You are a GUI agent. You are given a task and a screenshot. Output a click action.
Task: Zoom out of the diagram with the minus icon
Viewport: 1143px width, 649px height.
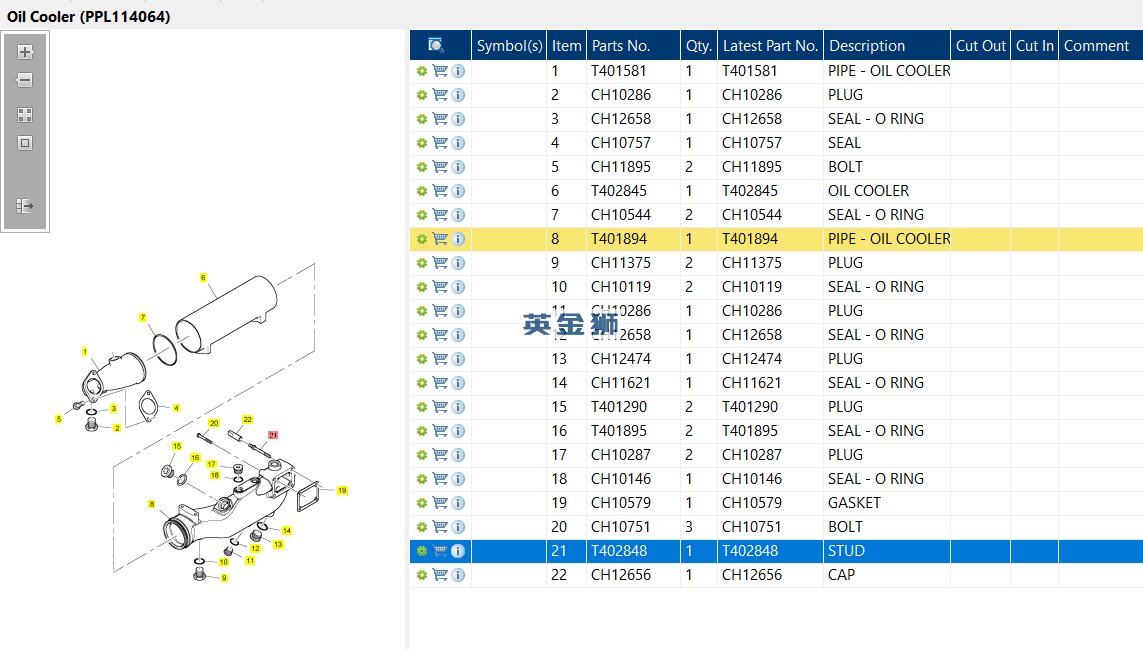[25, 80]
